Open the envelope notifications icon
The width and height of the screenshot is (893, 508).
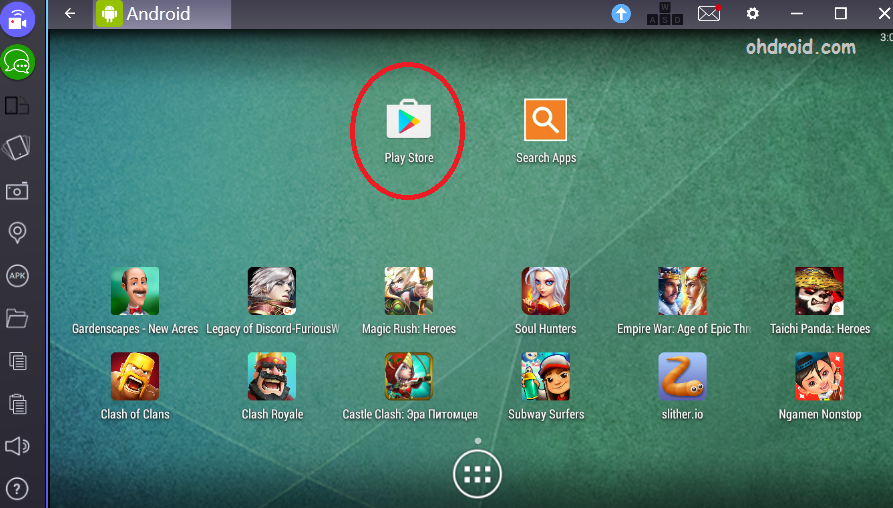point(709,13)
